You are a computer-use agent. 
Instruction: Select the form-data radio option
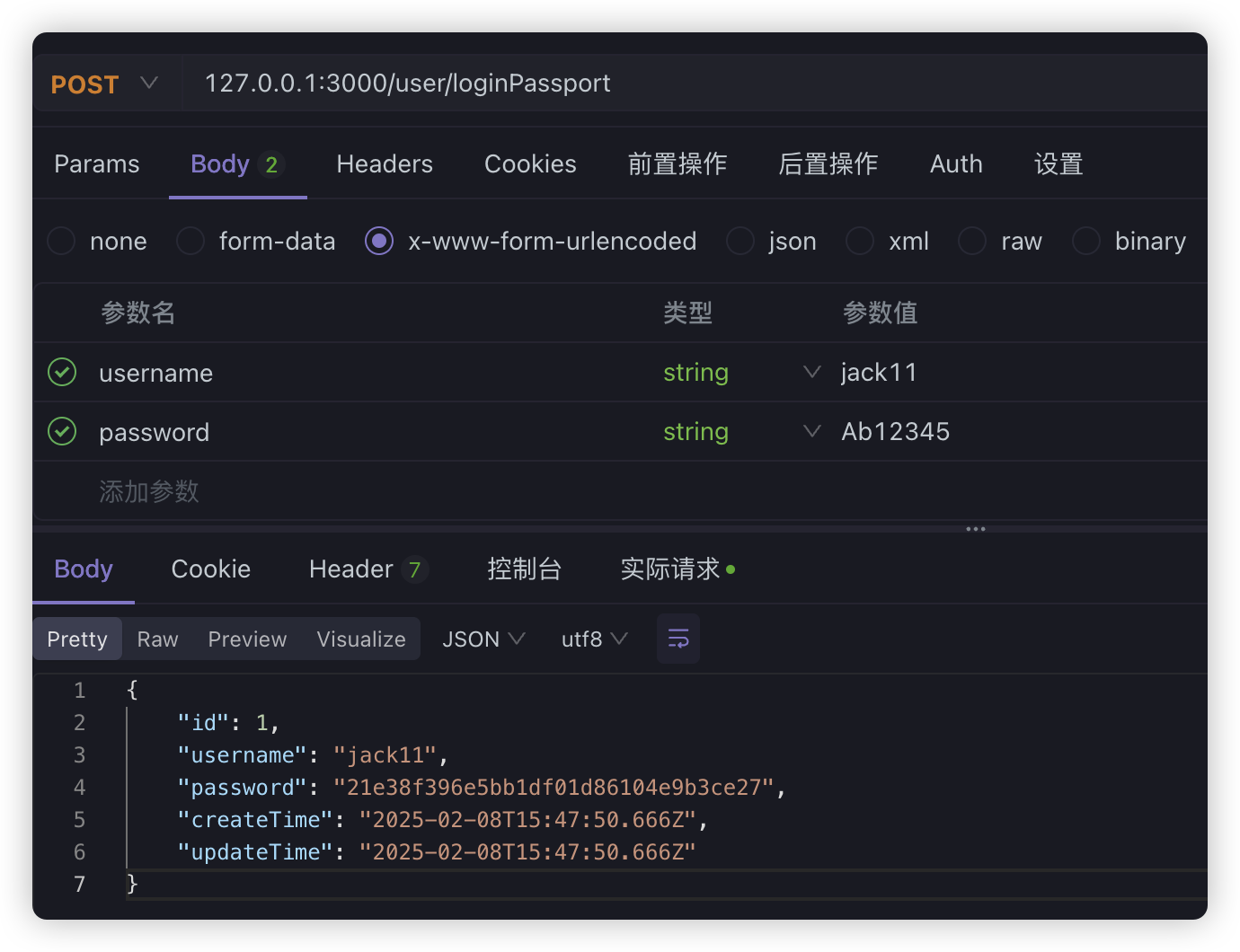(x=190, y=241)
